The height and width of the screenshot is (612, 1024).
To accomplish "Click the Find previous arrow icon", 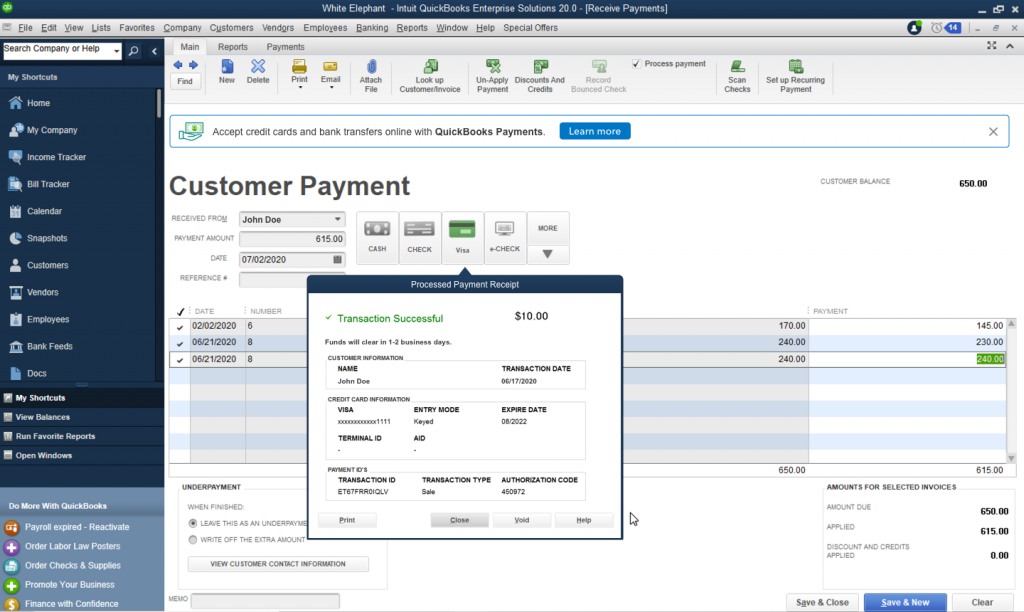I will [x=178, y=65].
